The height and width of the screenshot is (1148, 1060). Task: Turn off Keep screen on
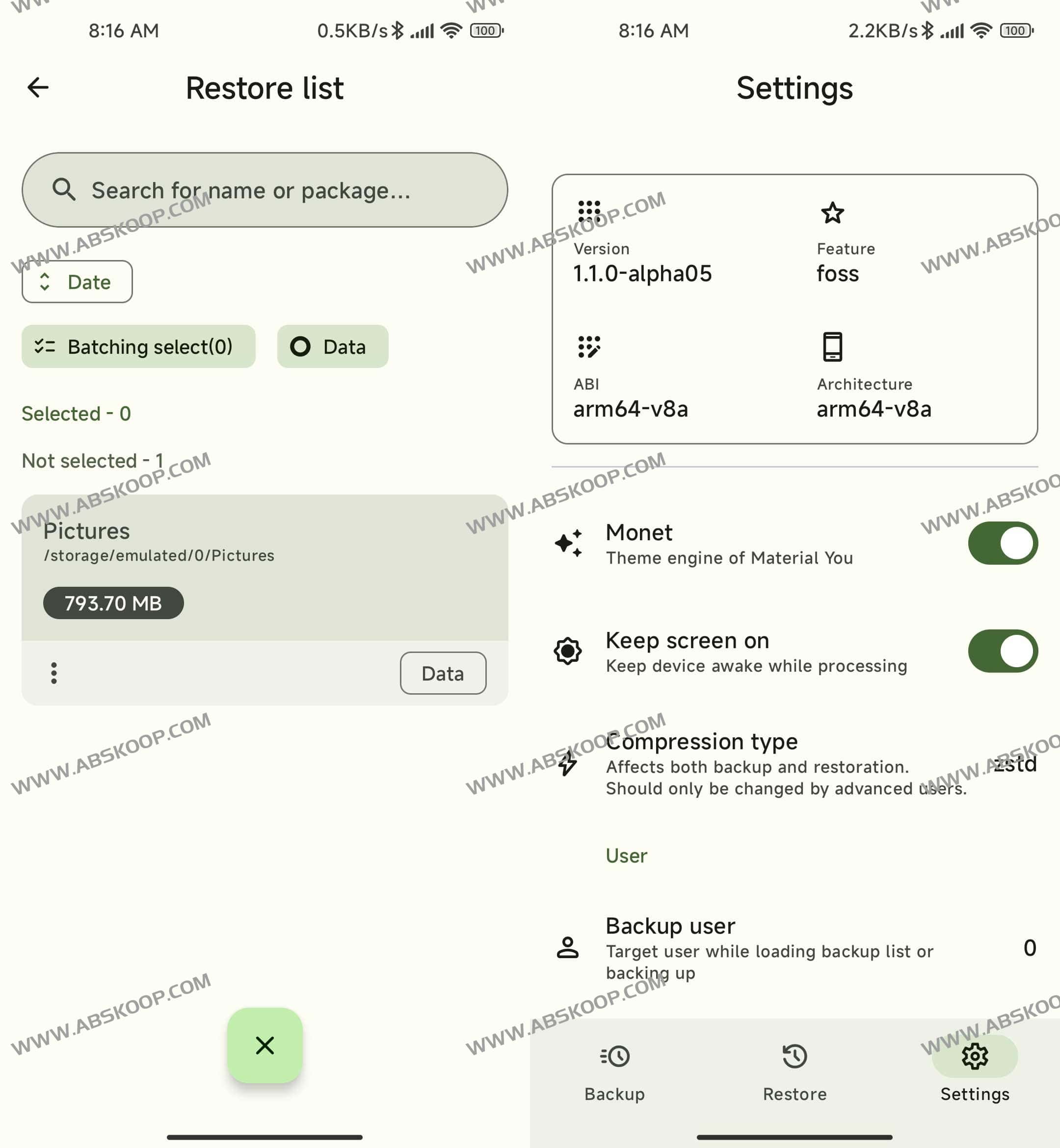pos(1002,651)
